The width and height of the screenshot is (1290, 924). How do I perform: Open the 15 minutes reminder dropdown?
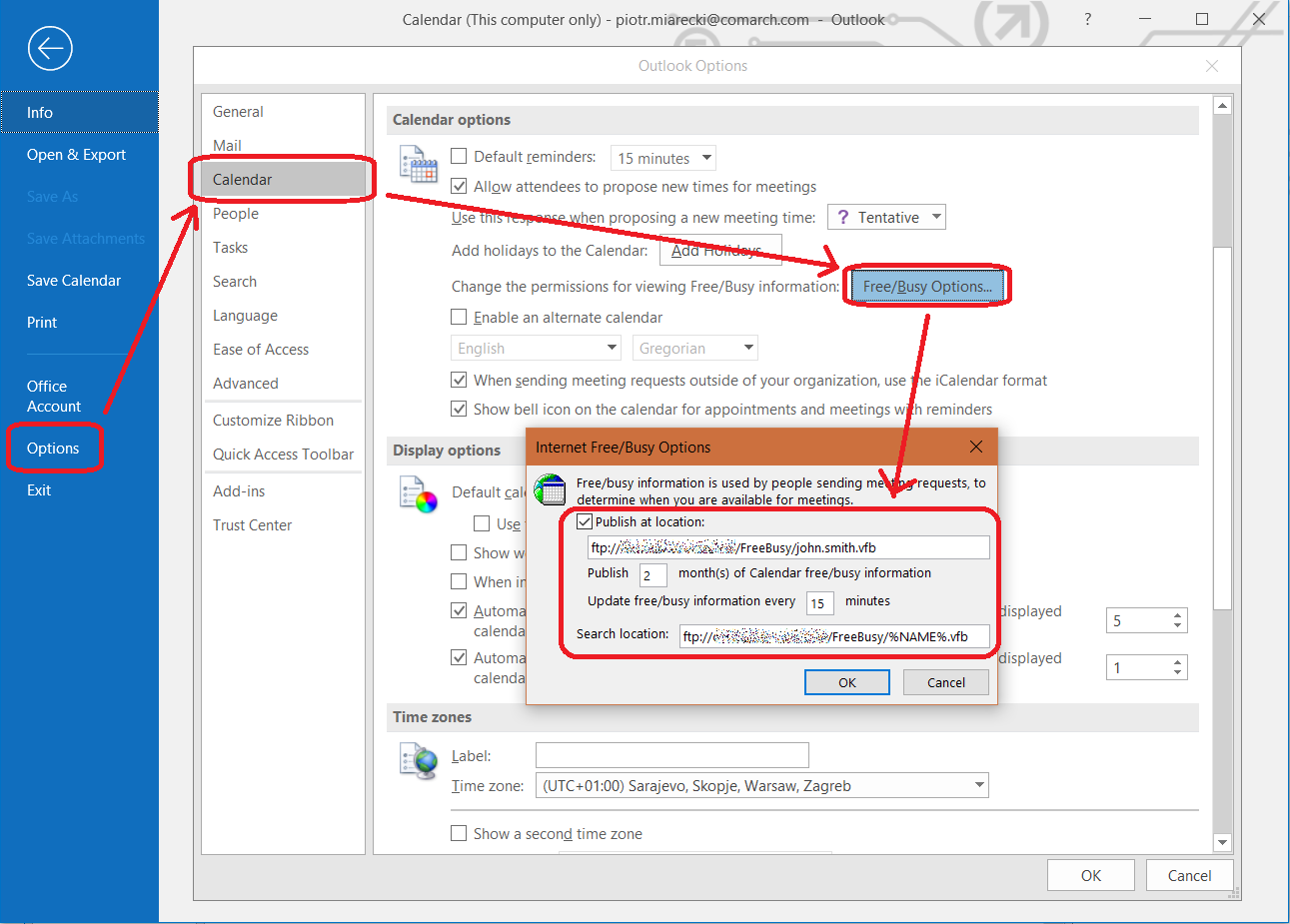tap(663, 158)
